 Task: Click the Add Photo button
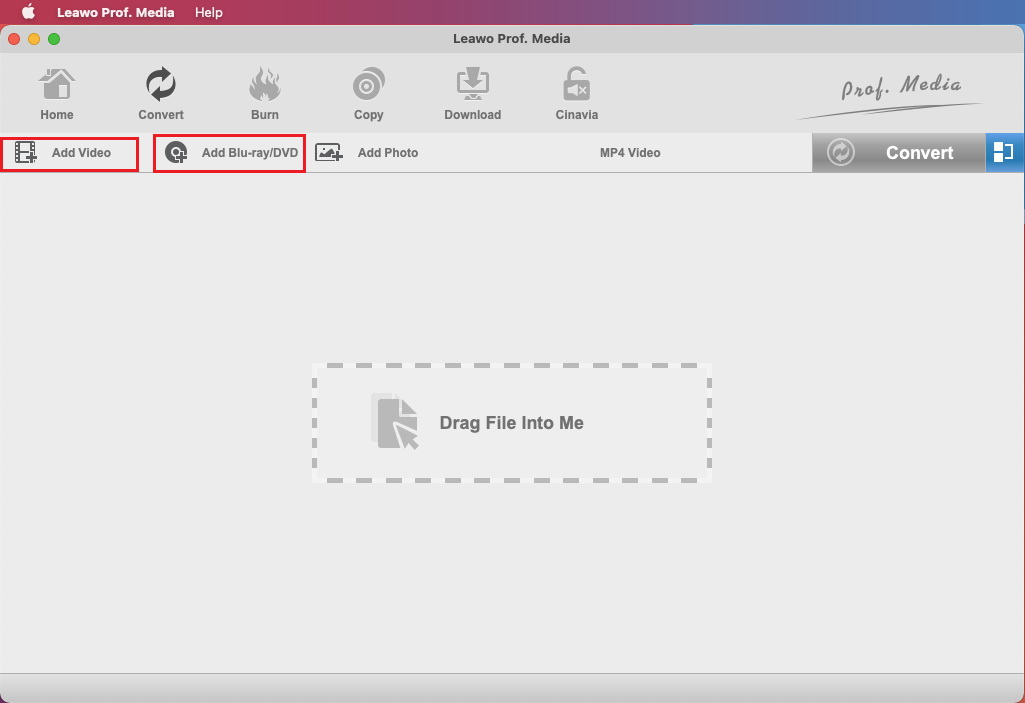point(367,153)
